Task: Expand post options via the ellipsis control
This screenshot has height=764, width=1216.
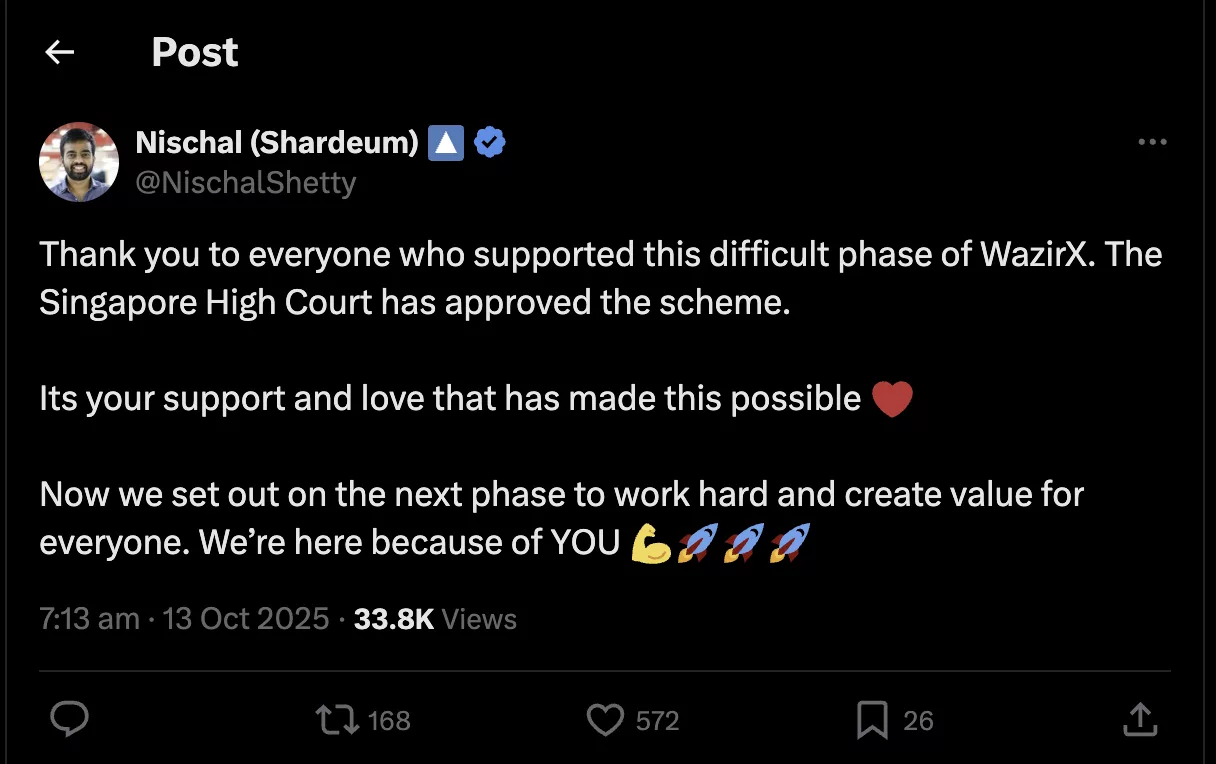Action: click(x=1152, y=142)
